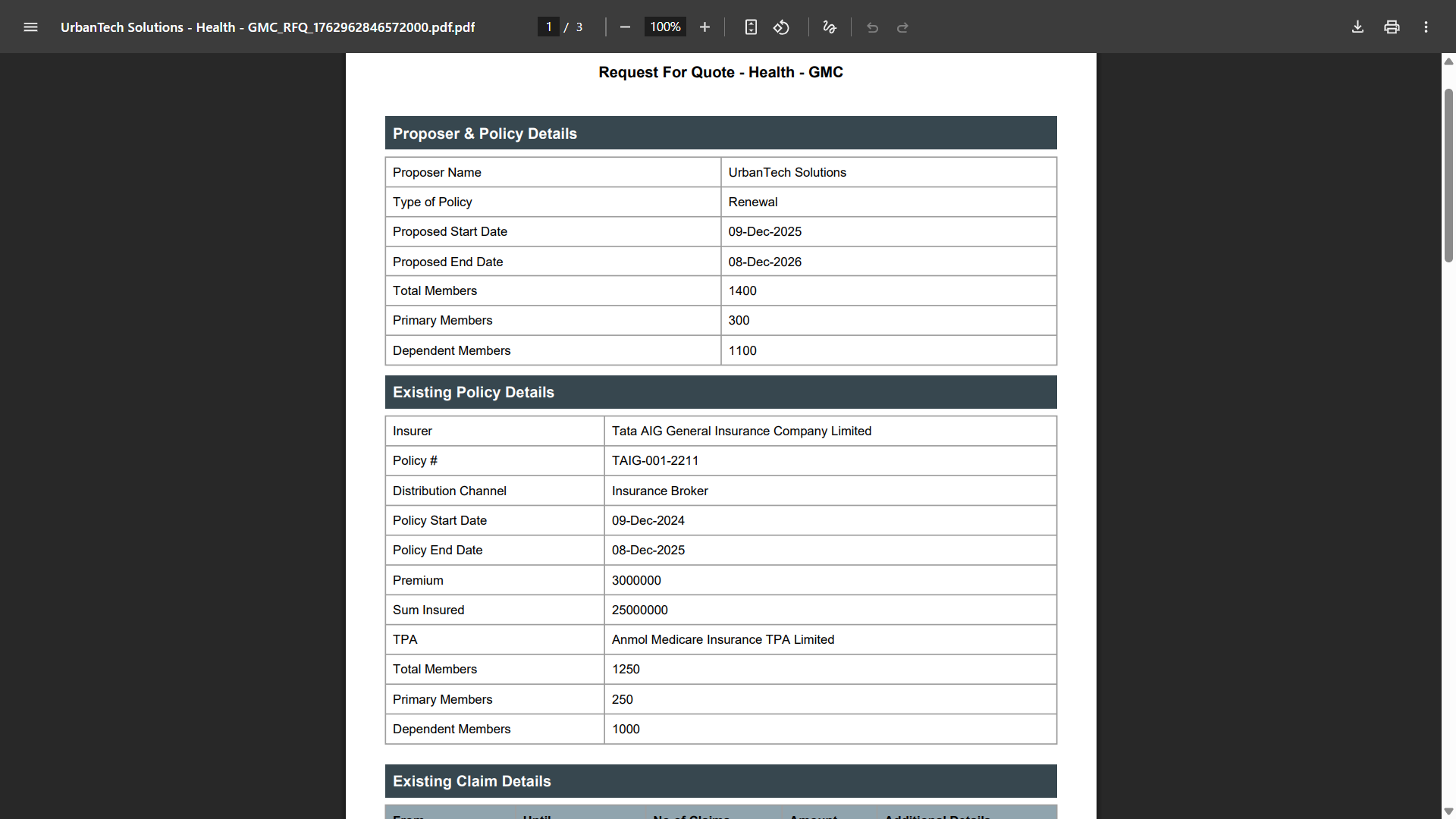
Task: Click the scrollbar down arrow
Action: 1448,810
